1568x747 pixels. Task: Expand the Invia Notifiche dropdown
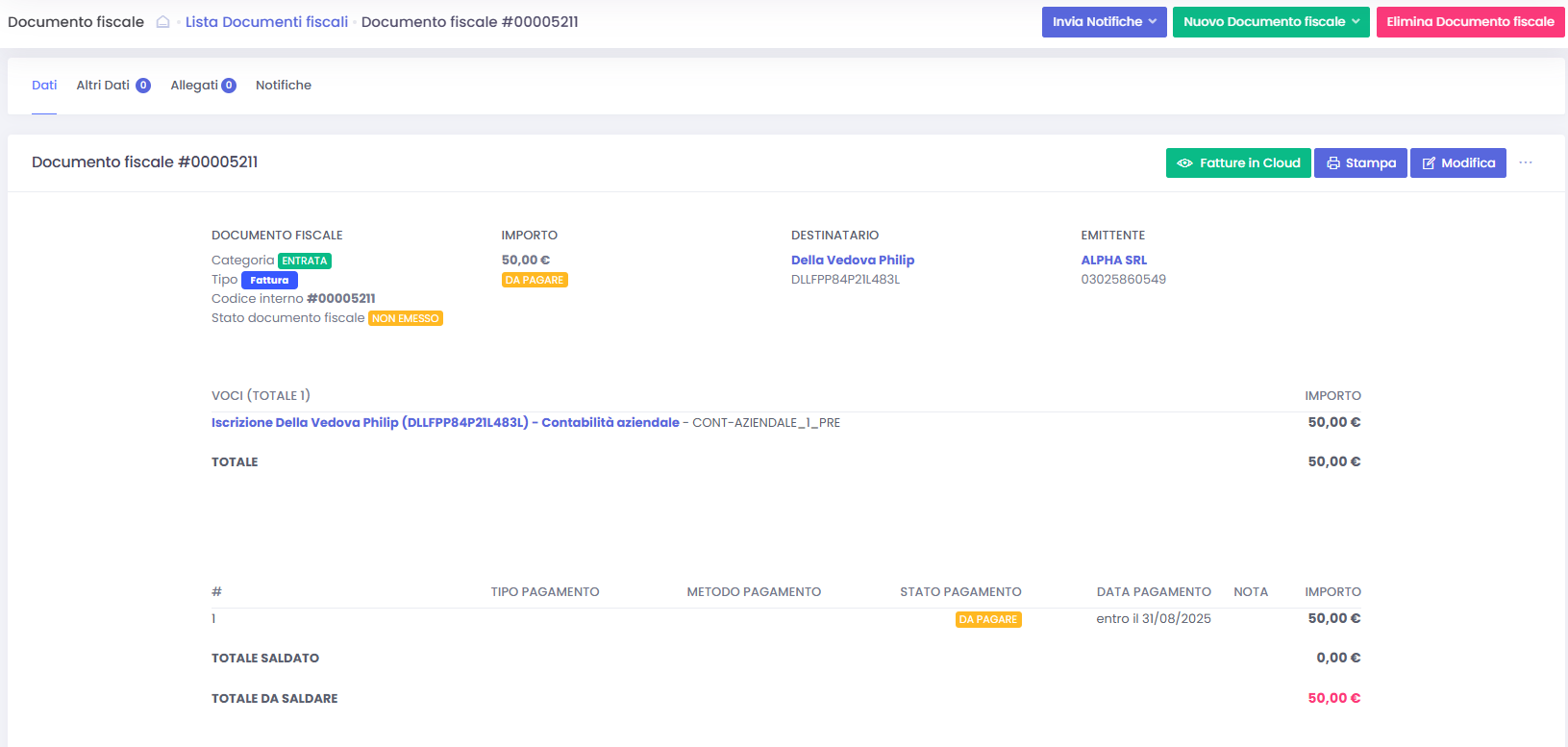click(x=1104, y=22)
